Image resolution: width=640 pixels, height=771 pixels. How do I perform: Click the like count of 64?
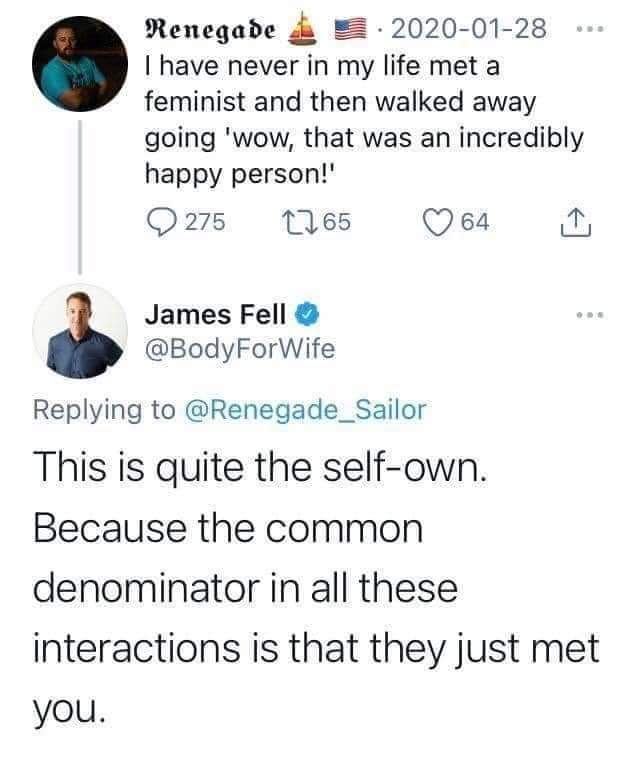click(x=475, y=222)
